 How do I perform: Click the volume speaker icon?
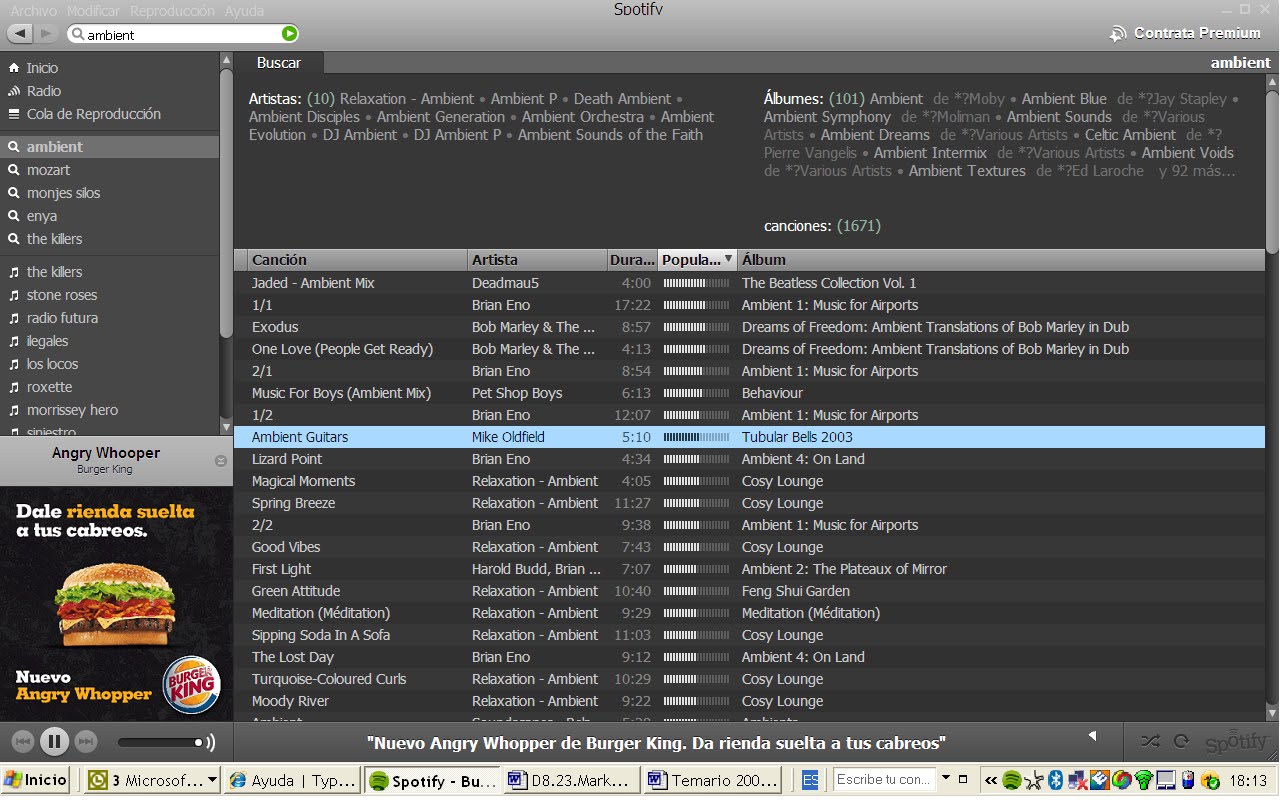tap(210, 742)
